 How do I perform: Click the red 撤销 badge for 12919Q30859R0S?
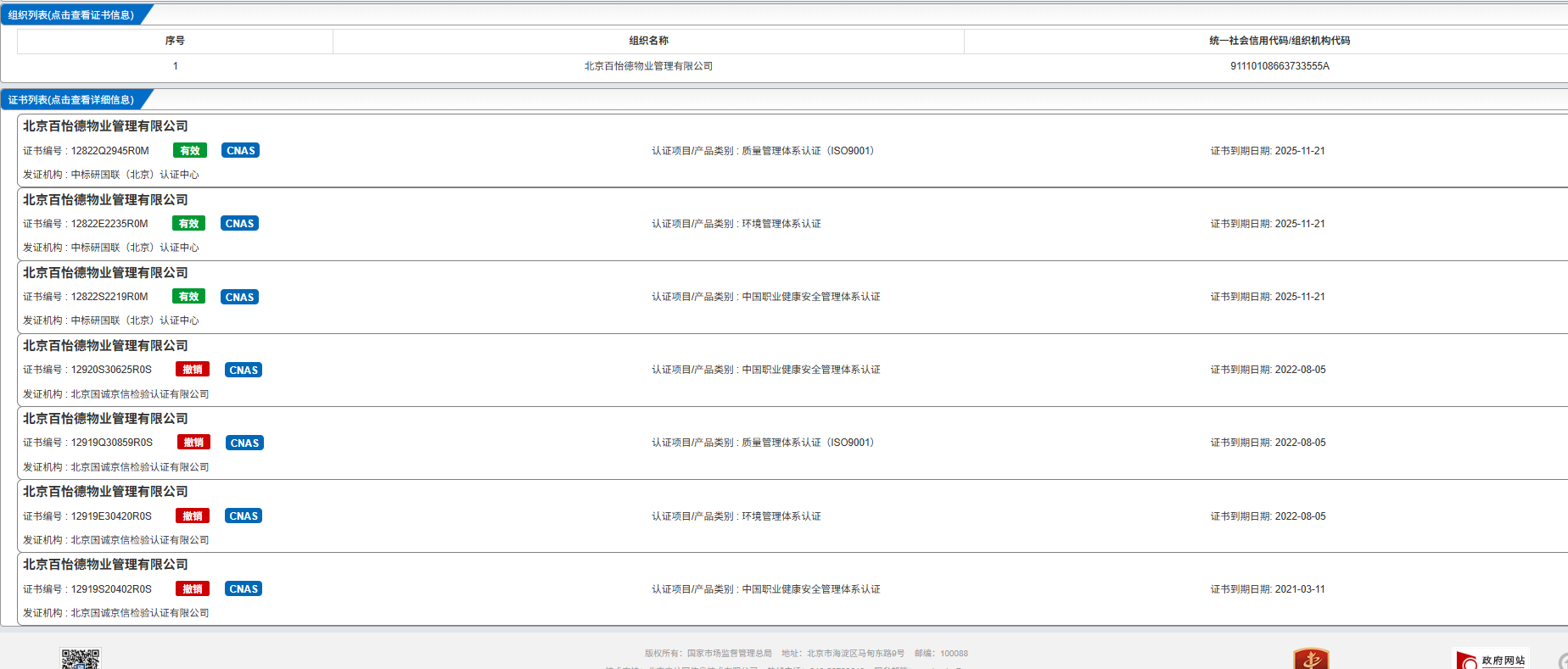pos(193,443)
